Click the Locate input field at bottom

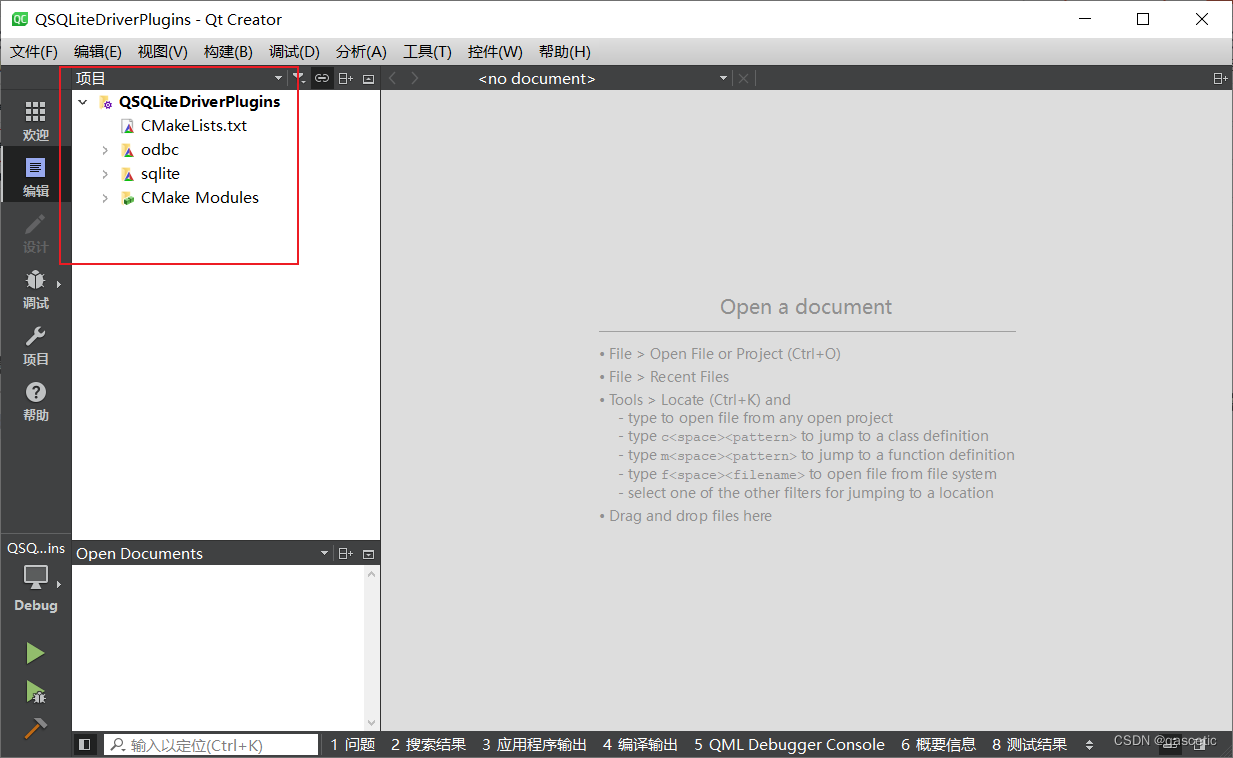[210, 744]
